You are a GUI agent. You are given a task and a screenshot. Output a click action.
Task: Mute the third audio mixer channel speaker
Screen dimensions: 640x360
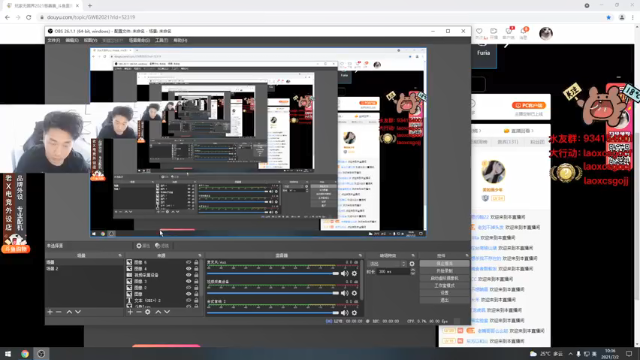click(x=345, y=313)
